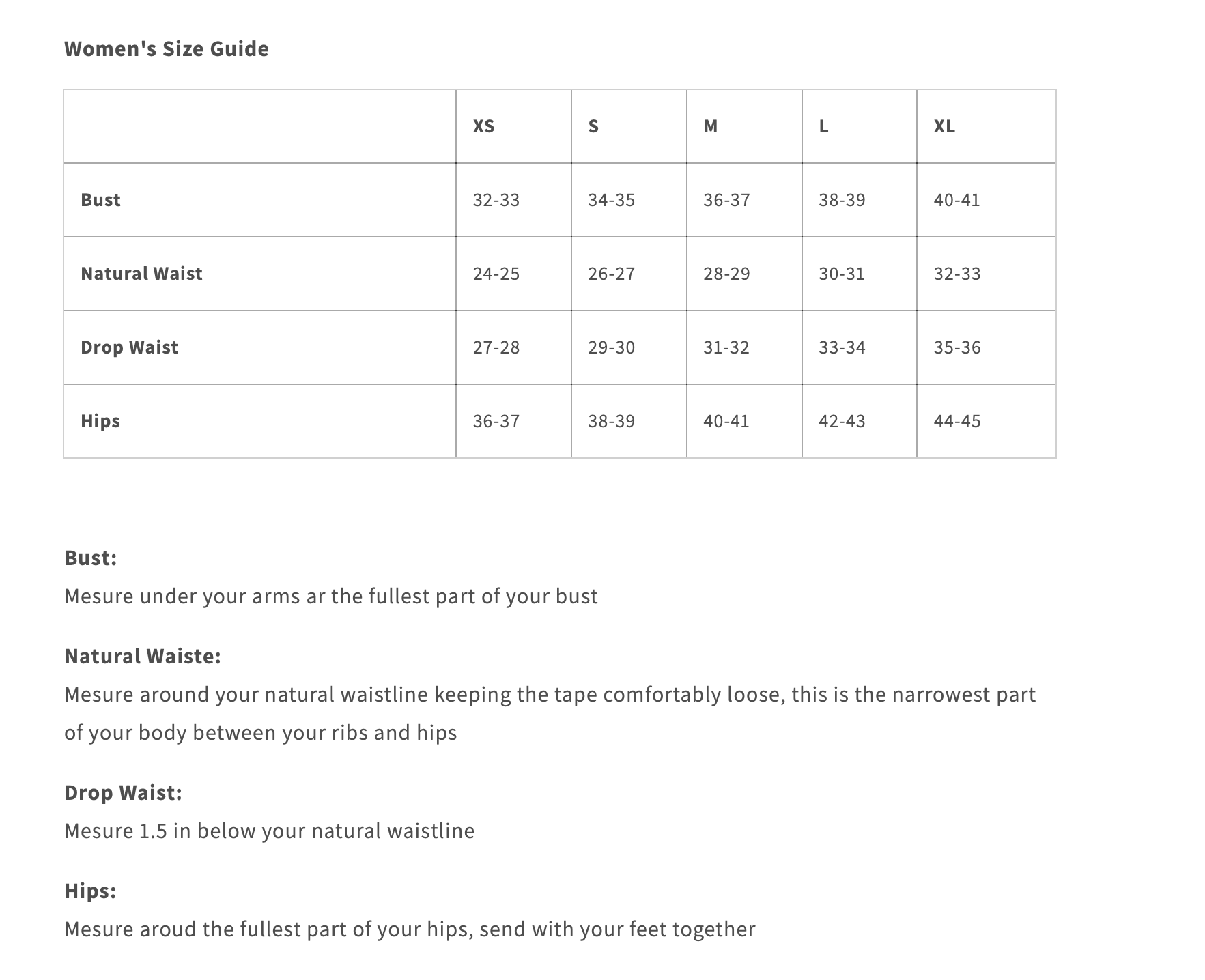Screen dimensions: 1205x980
Task: Click the Natural Waist row label
Action: (141, 274)
